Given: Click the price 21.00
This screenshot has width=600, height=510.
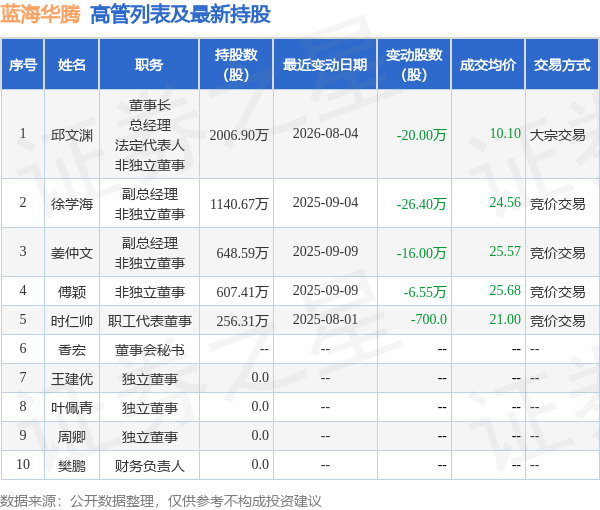Looking at the screenshot, I should pos(505,319).
